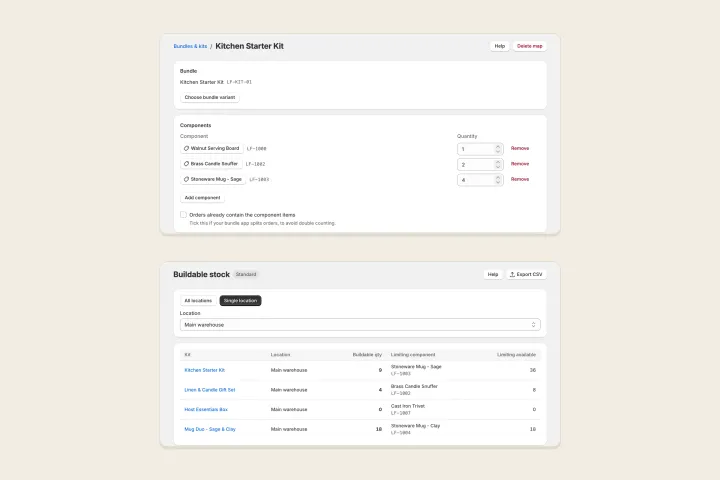Open the Location dropdown showing Main warehouse
The height and width of the screenshot is (480, 720).
pyautogui.click(x=360, y=325)
